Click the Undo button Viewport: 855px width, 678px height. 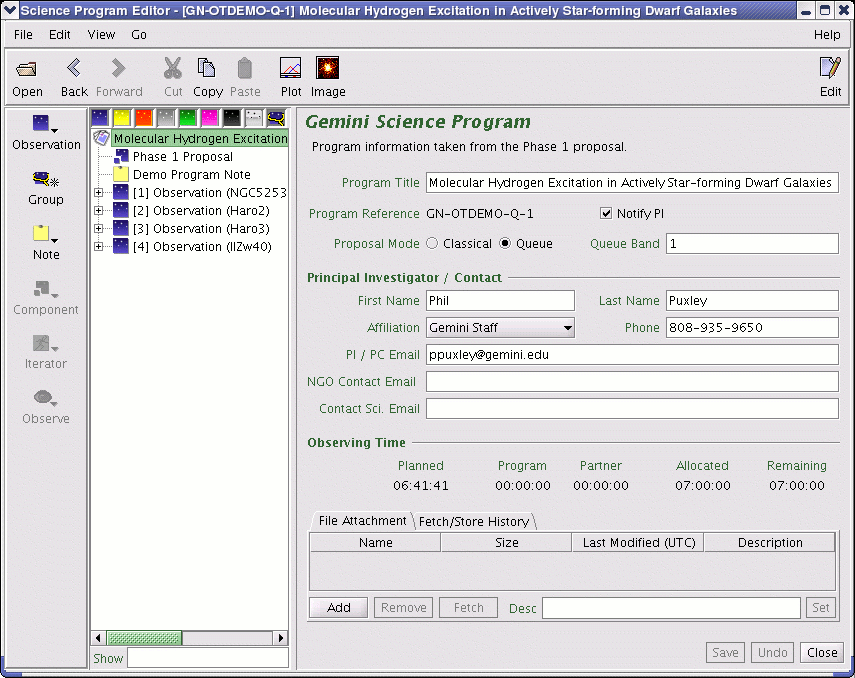coord(773,652)
